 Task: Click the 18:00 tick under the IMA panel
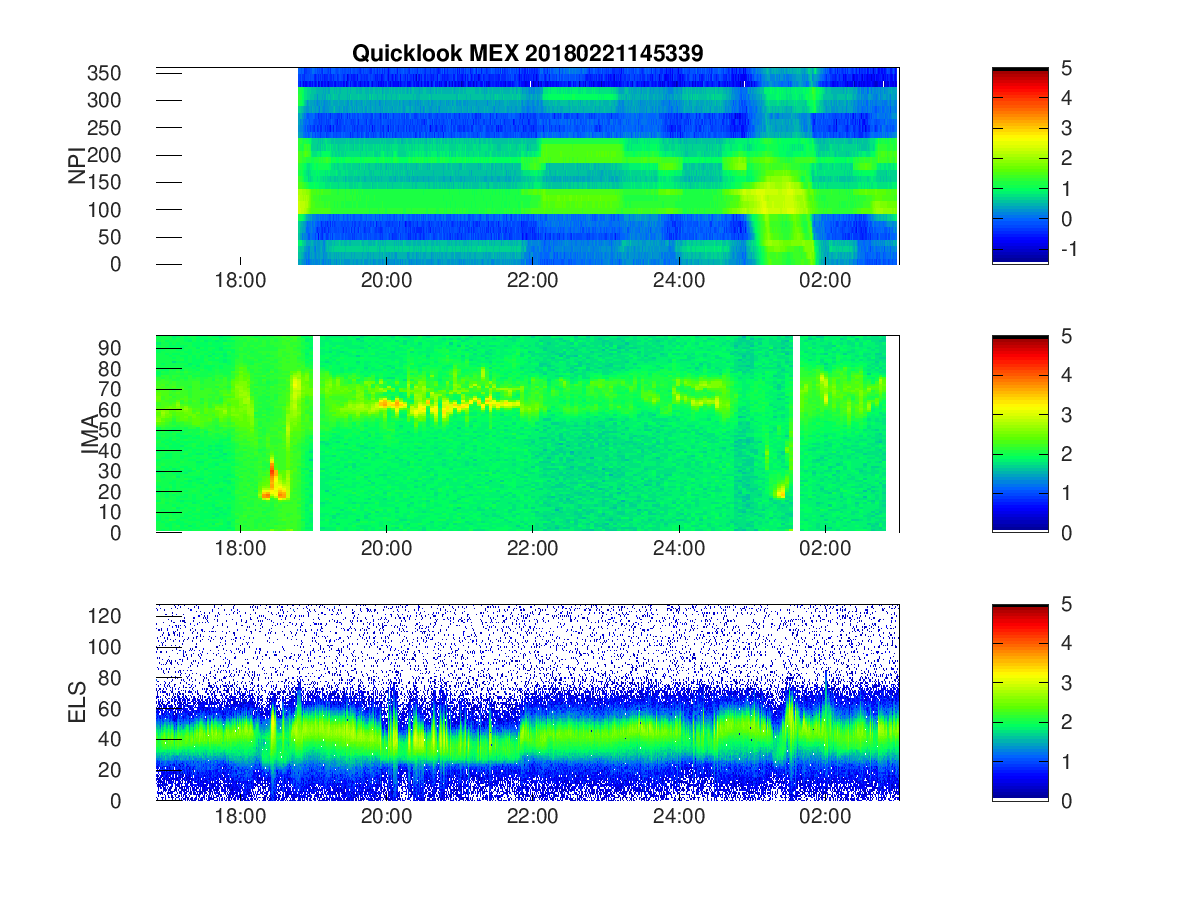click(240, 549)
